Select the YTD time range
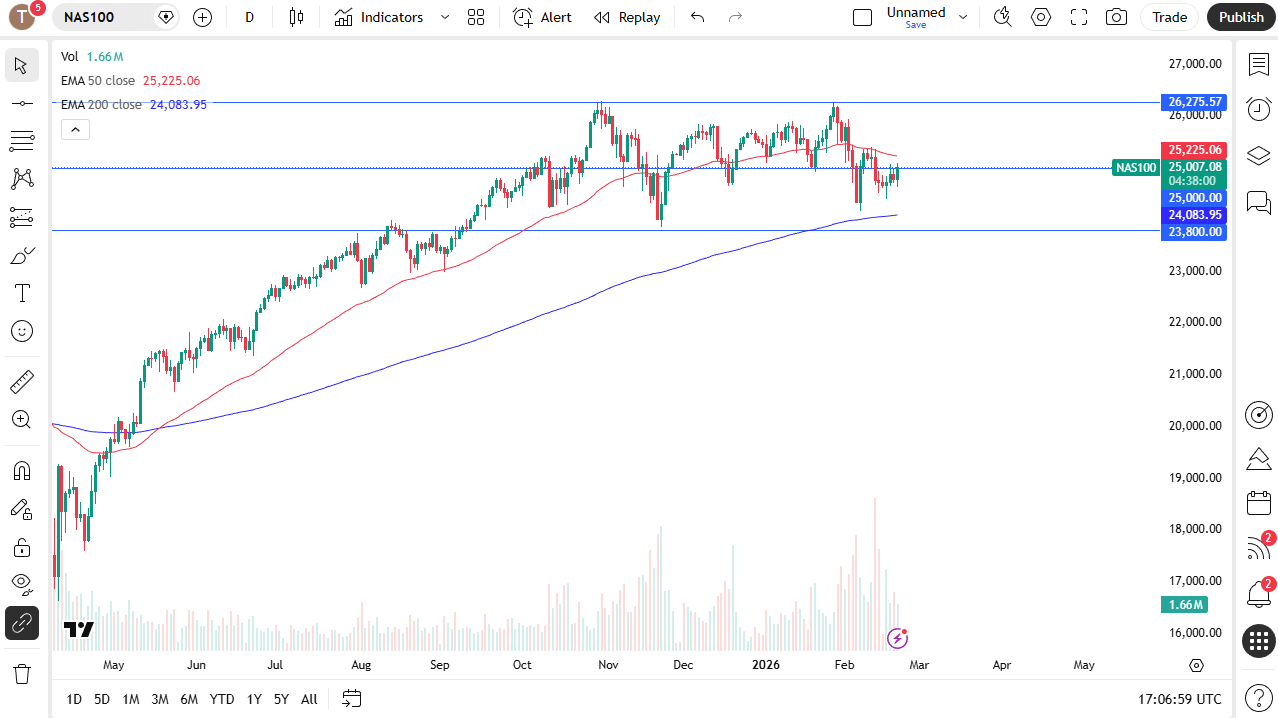This screenshot has height=718, width=1278. (x=222, y=699)
